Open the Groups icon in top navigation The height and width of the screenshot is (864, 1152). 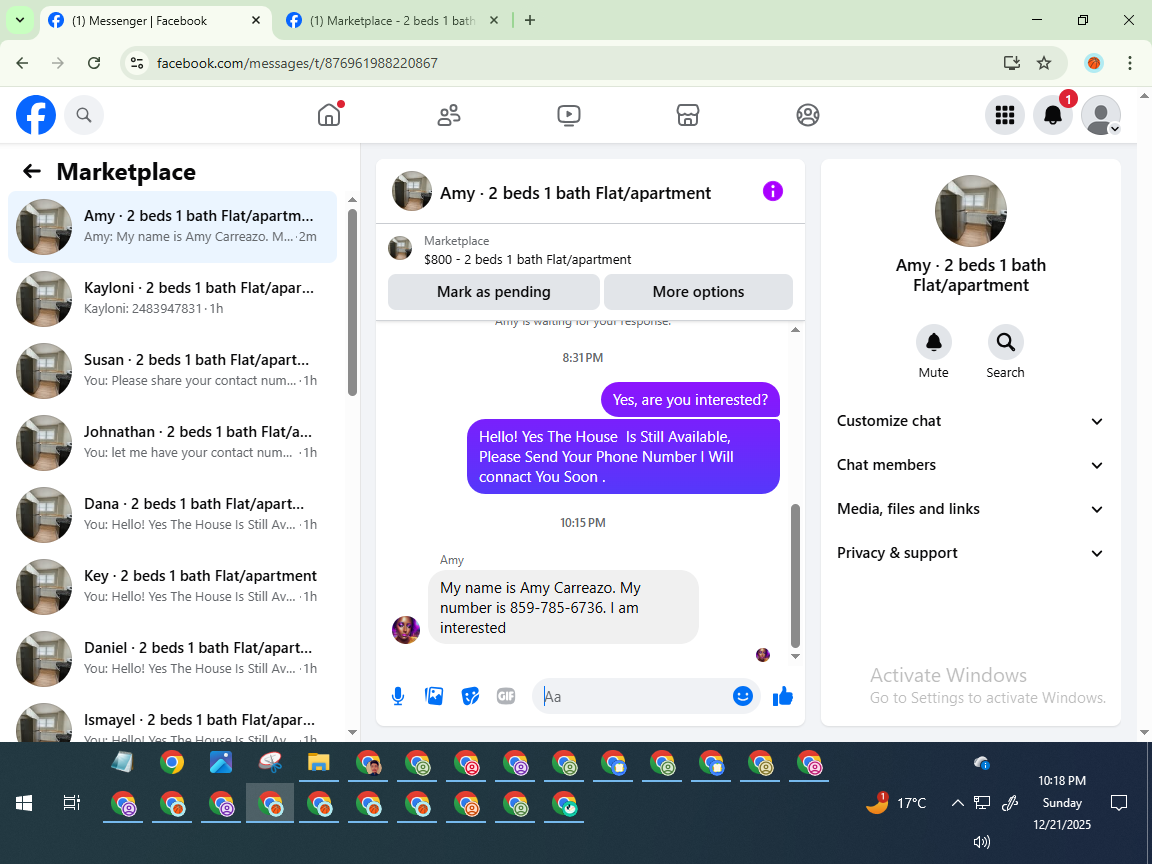(807, 115)
